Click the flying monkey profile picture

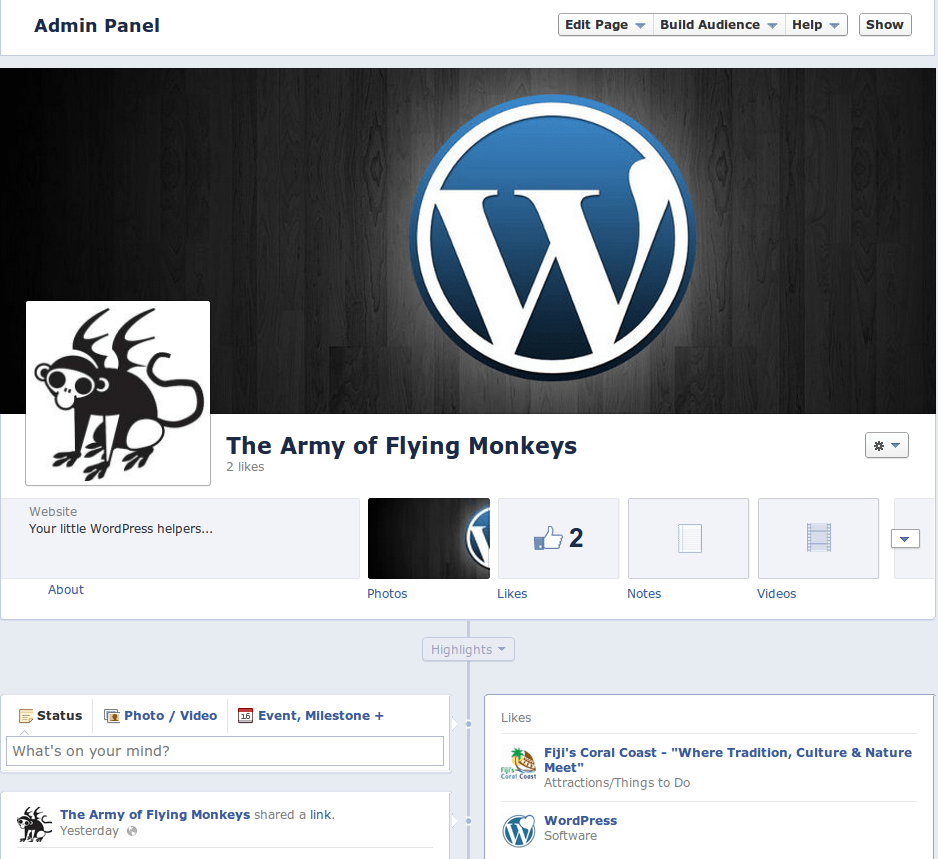tap(118, 393)
